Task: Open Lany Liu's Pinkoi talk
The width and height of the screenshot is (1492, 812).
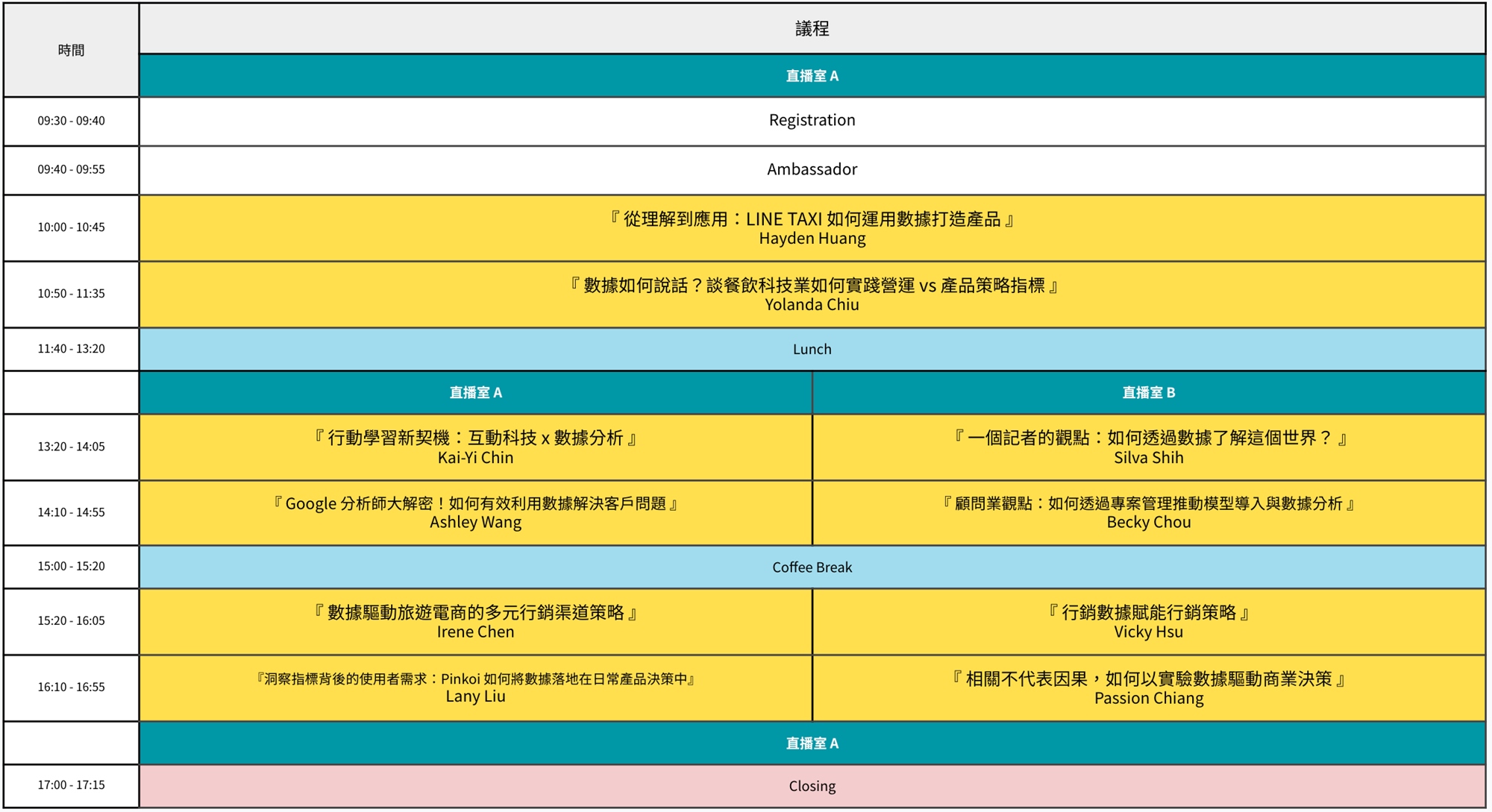Action: (475, 687)
